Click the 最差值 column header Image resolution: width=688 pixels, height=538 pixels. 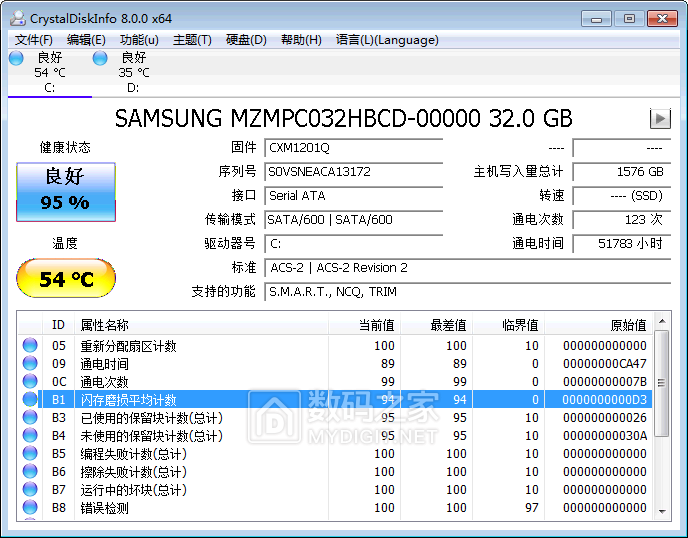click(x=436, y=325)
